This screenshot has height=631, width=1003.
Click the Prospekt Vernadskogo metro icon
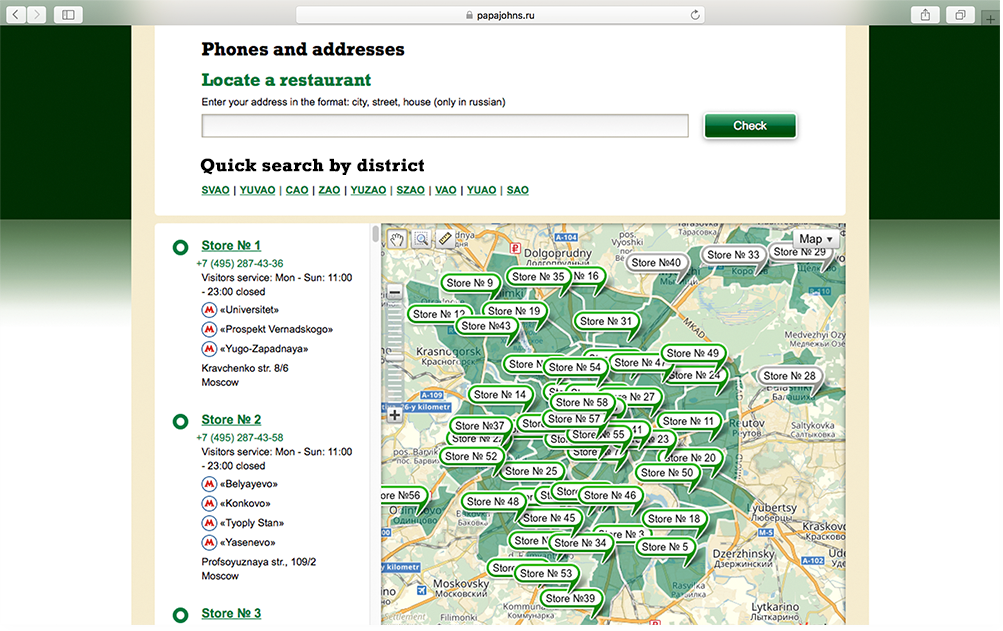(x=209, y=330)
